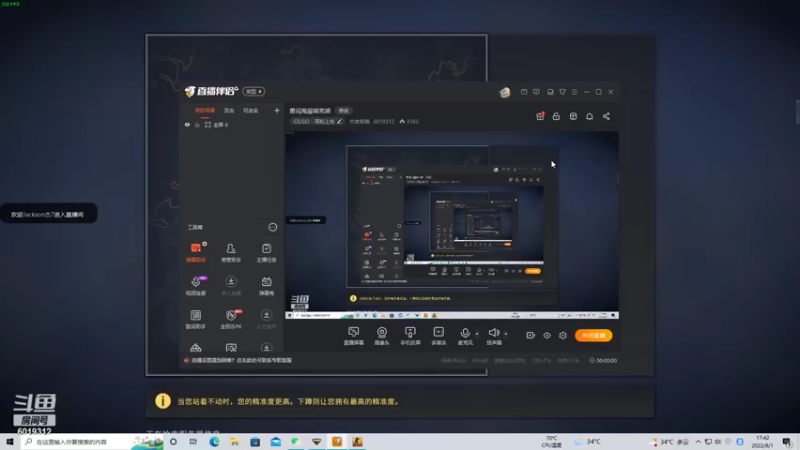Start recording with the camcorder icon
Image resolution: width=800 pixels, height=450 pixels.
pyautogui.click(x=531, y=335)
